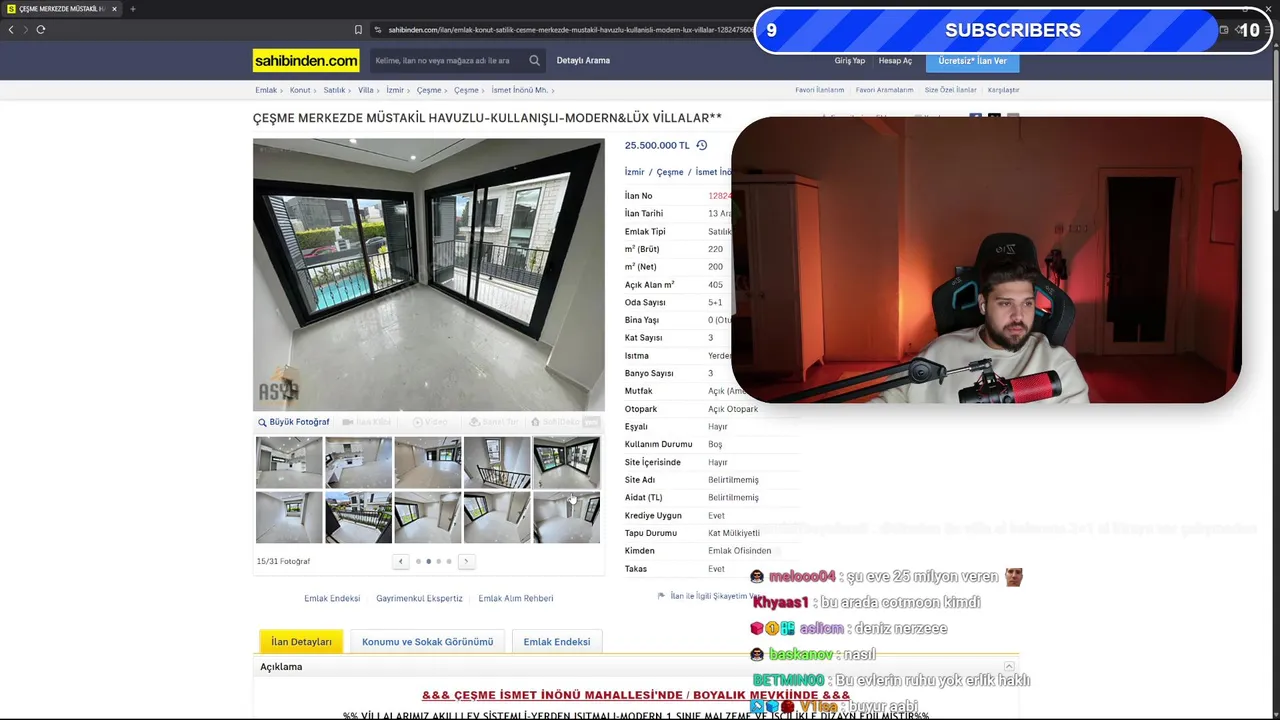Open the Konut breadcrumb
Image resolution: width=1280 pixels, height=720 pixels.
(300, 90)
